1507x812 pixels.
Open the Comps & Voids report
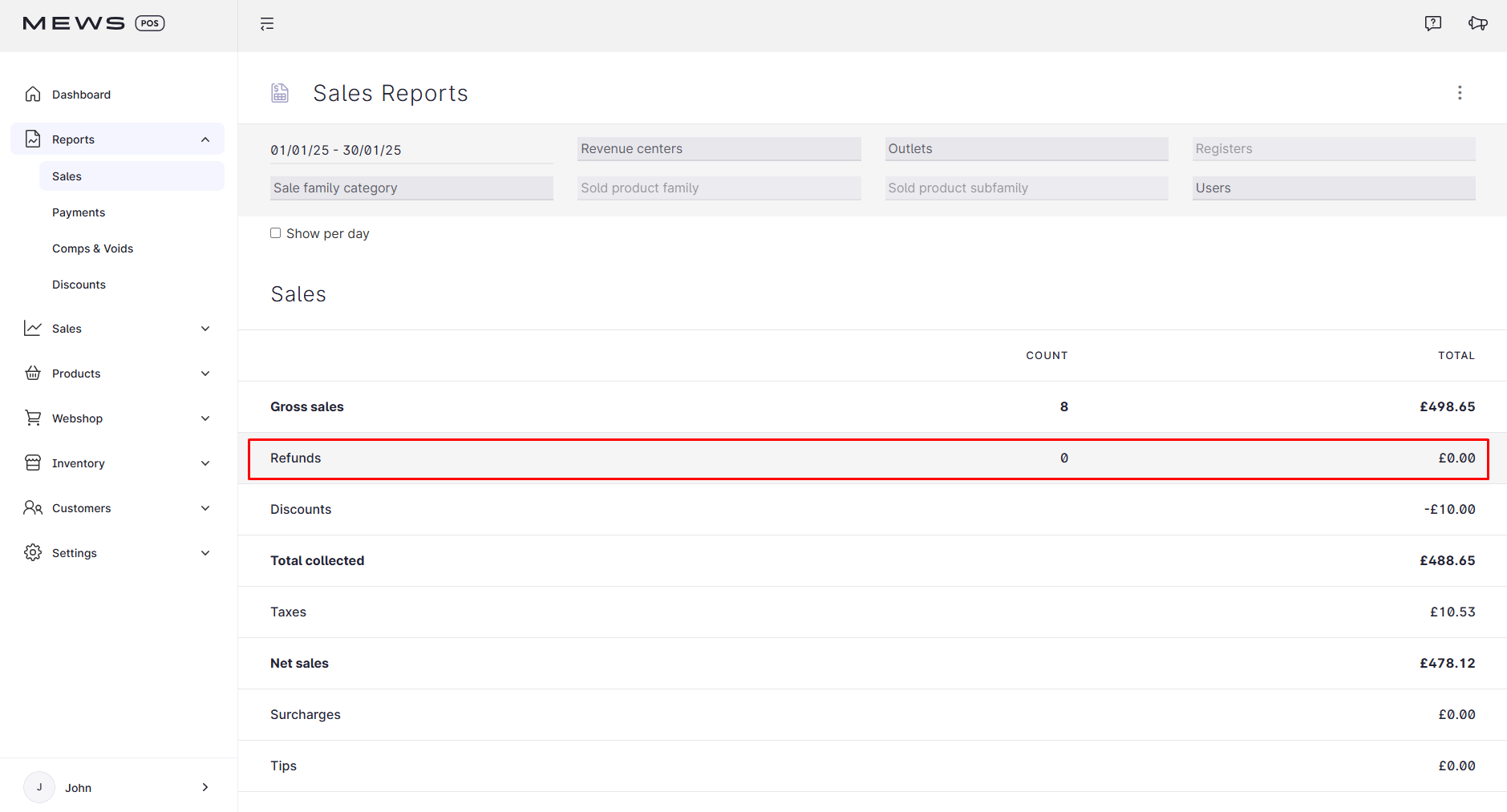tap(92, 248)
